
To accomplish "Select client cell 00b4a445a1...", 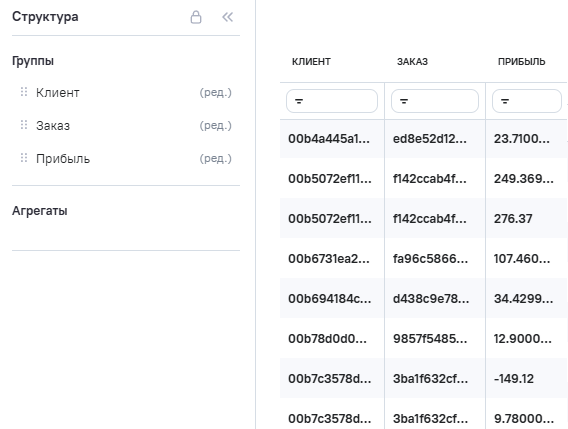I will click(329, 139).
